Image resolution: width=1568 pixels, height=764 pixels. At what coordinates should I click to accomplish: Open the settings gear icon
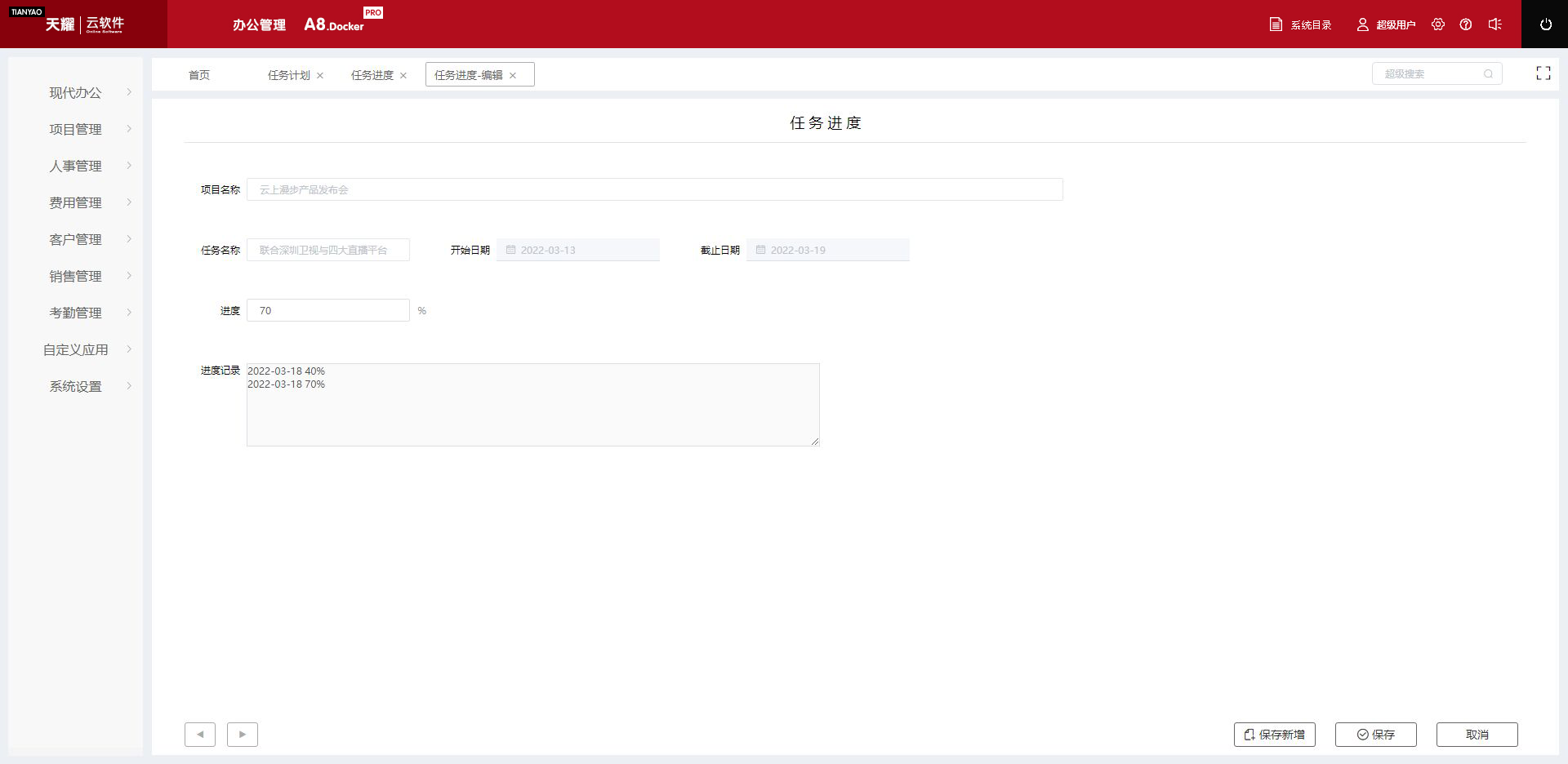point(1438,24)
